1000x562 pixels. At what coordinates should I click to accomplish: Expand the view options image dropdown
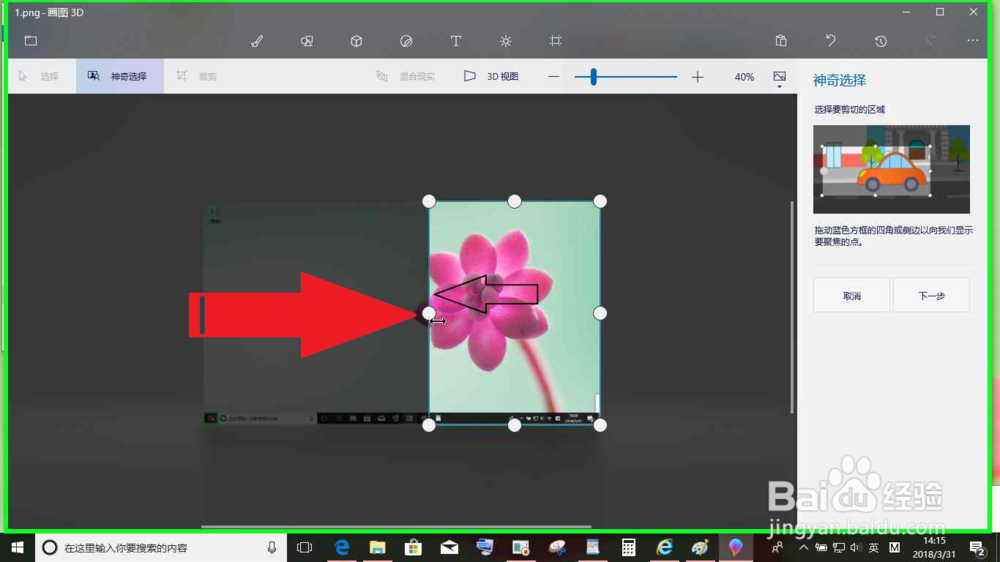point(779,78)
